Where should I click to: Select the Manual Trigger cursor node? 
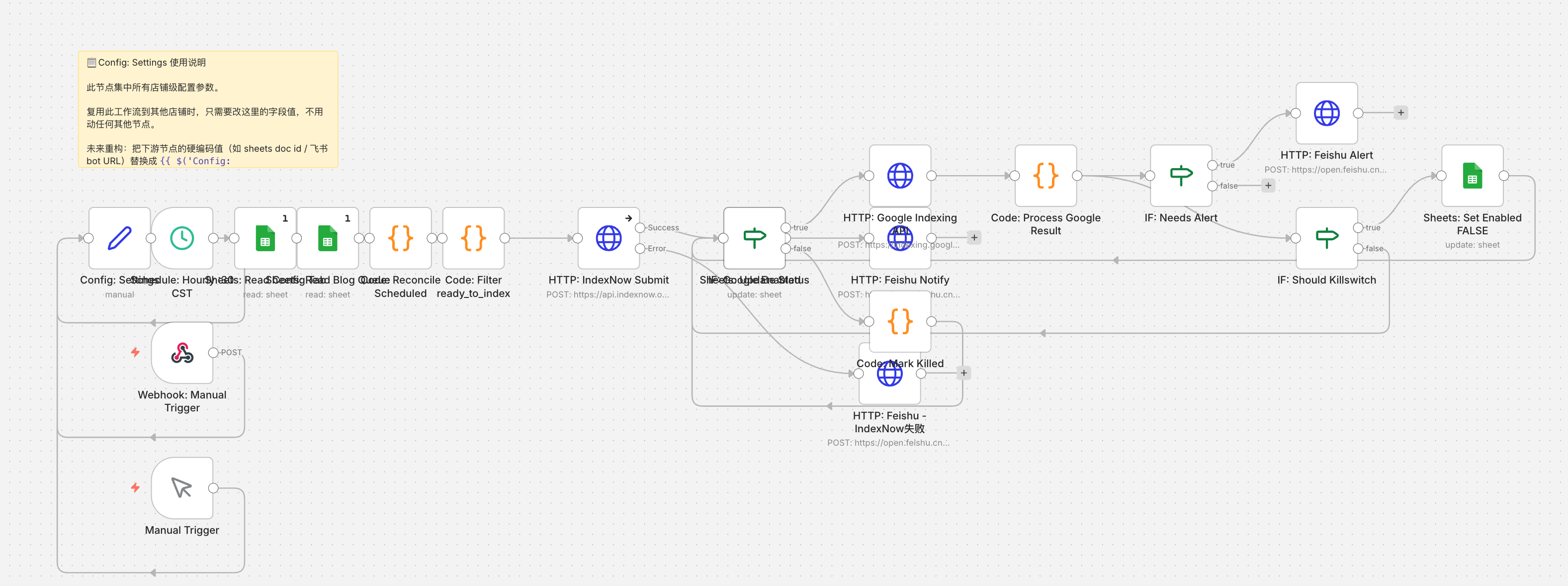182,488
